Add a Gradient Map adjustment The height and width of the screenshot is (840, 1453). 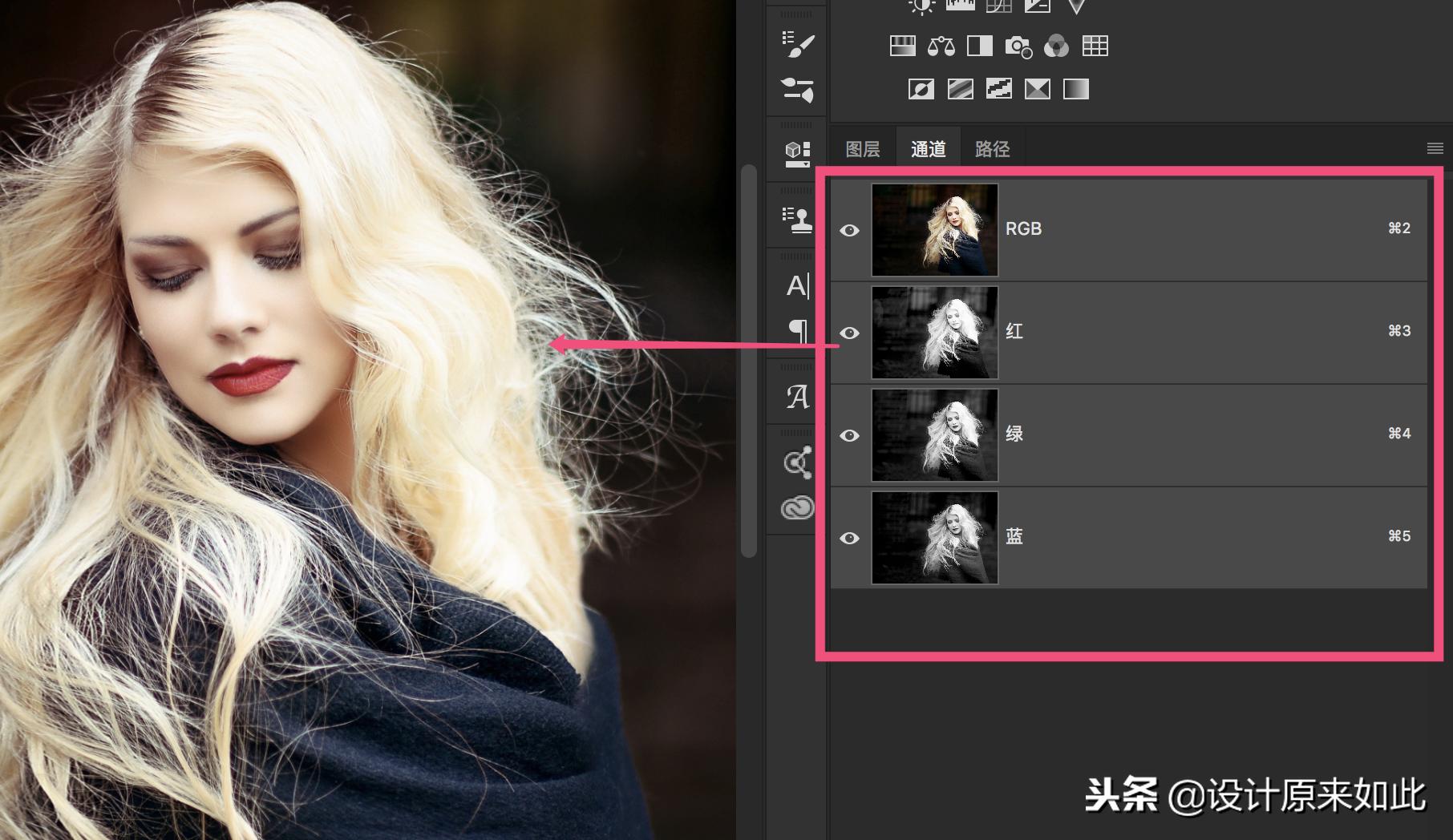[1075, 89]
